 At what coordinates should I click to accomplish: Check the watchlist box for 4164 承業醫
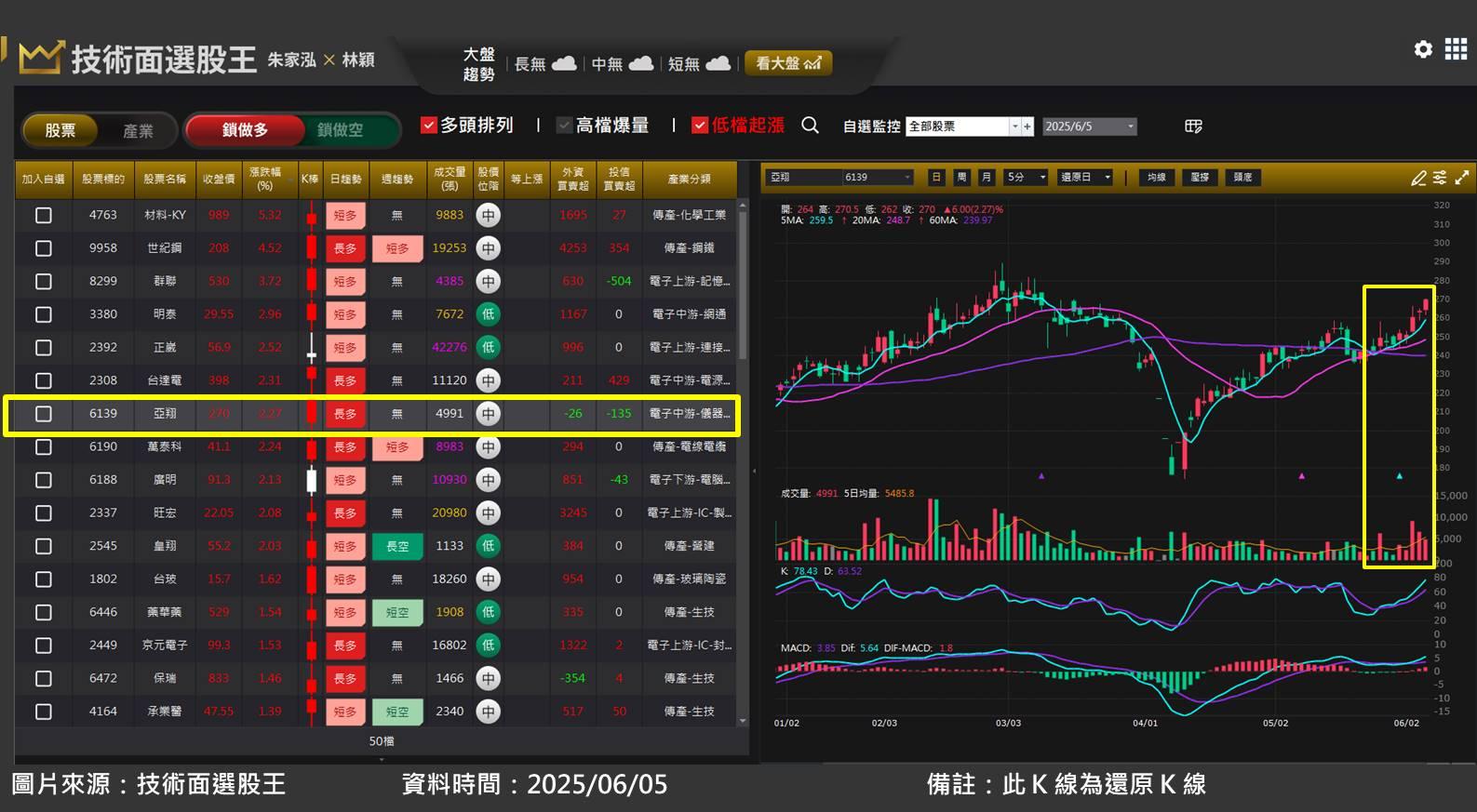pos(43,712)
